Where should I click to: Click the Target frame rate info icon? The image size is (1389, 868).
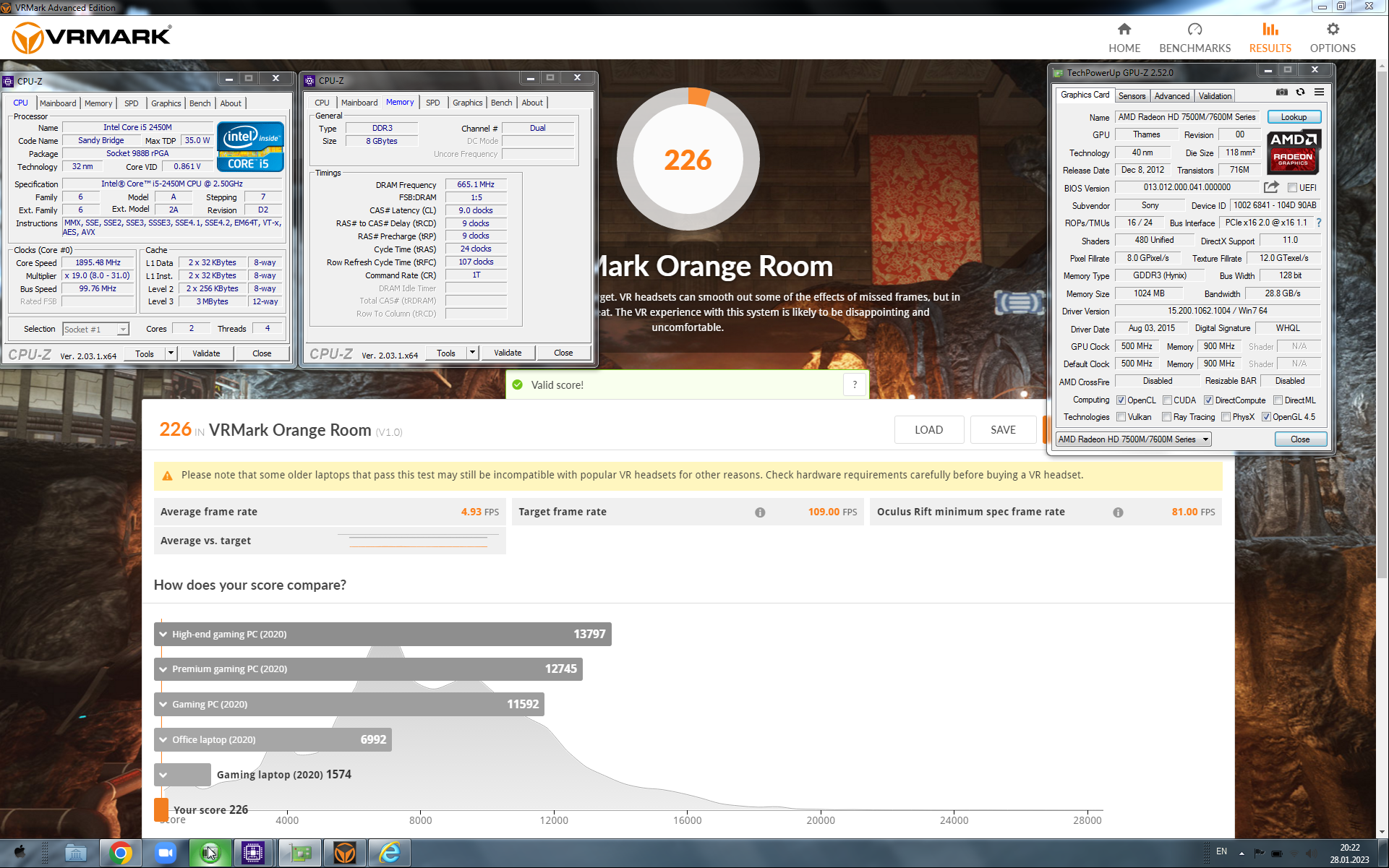click(760, 512)
